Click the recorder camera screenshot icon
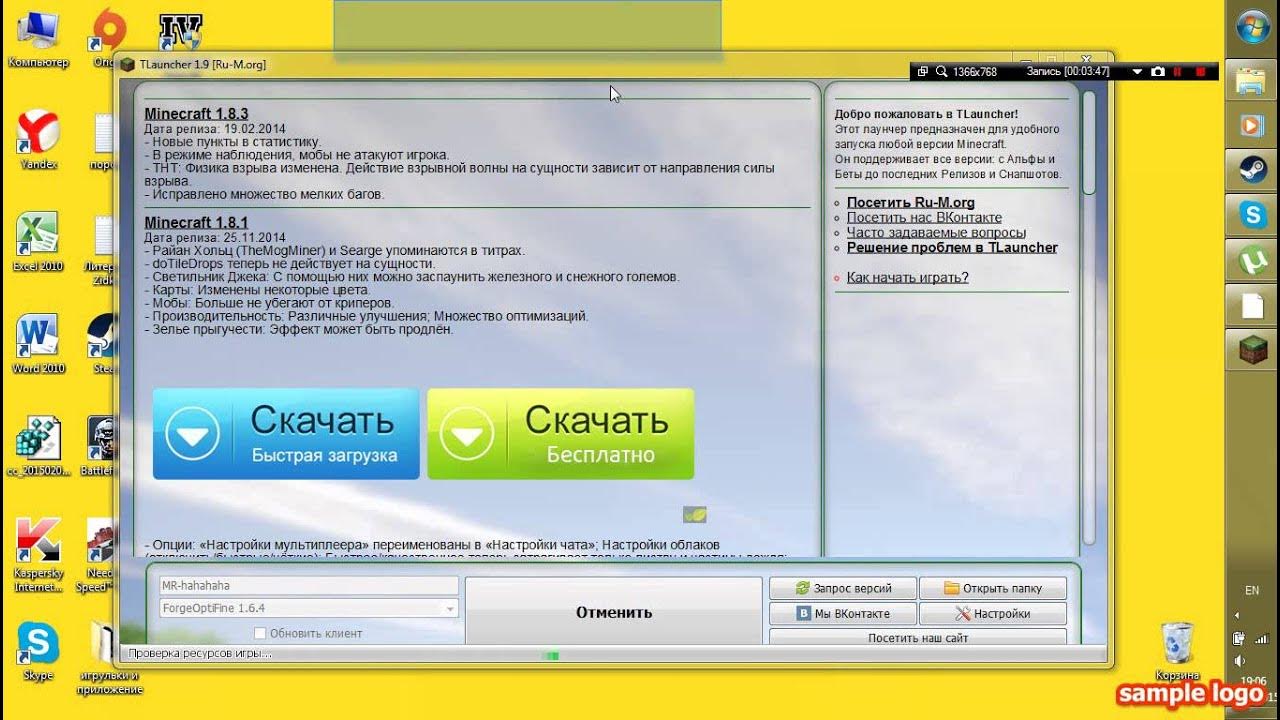Screen dimensions: 1280x720 [1158, 72]
